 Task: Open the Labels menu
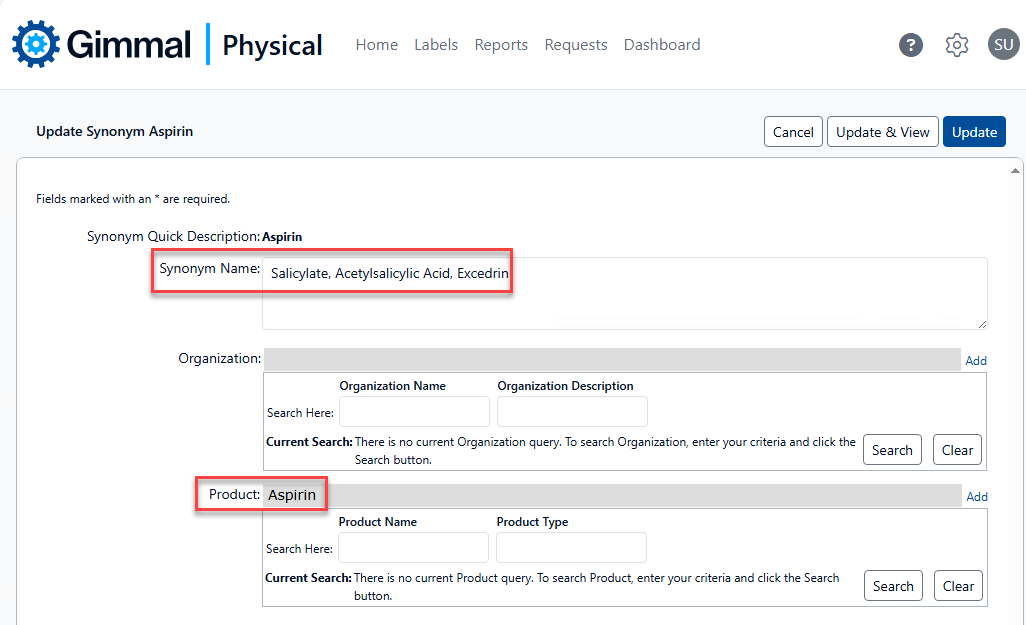point(436,45)
